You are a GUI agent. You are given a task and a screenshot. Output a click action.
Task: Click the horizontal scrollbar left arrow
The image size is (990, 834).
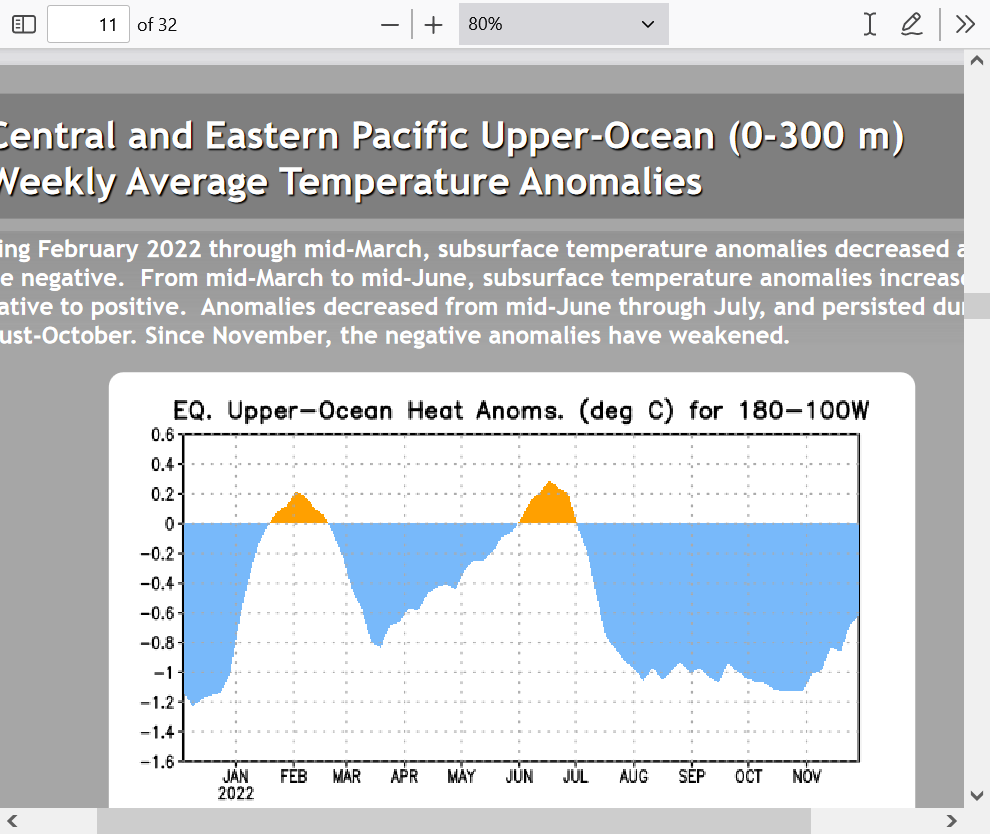point(13,821)
